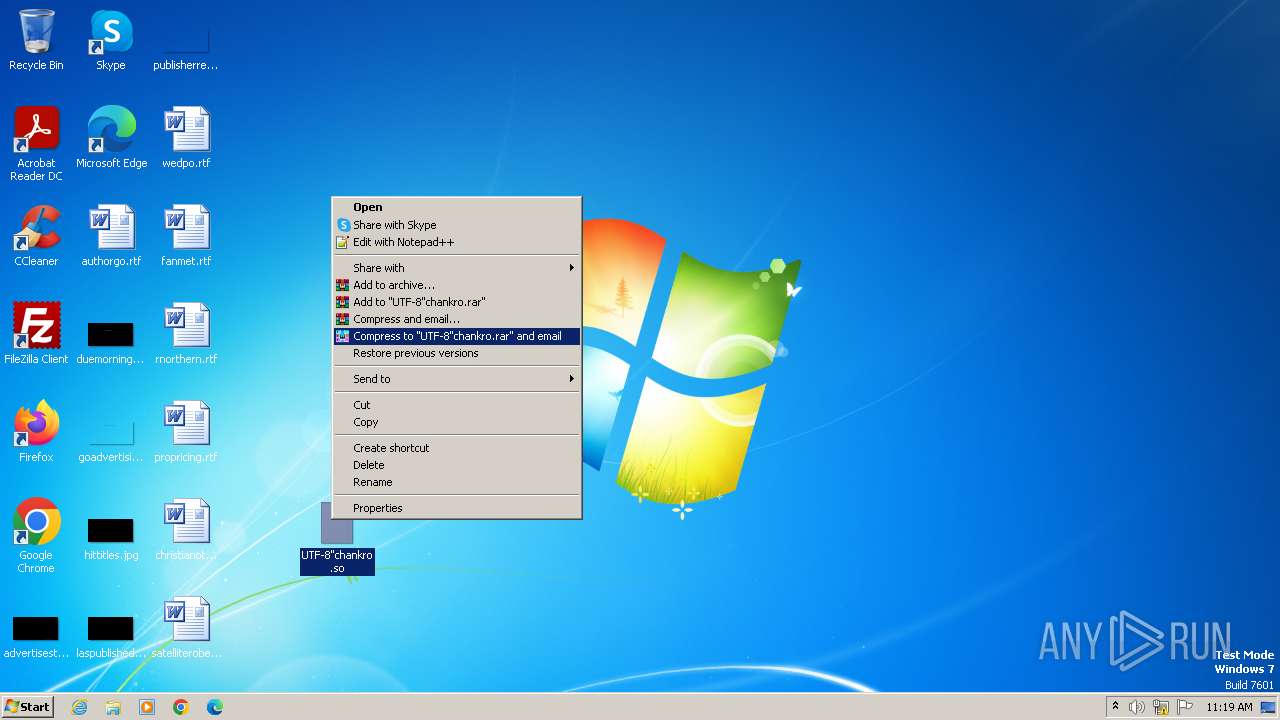Select the publisherre desktop file
The height and width of the screenshot is (720, 1280).
tap(186, 40)
